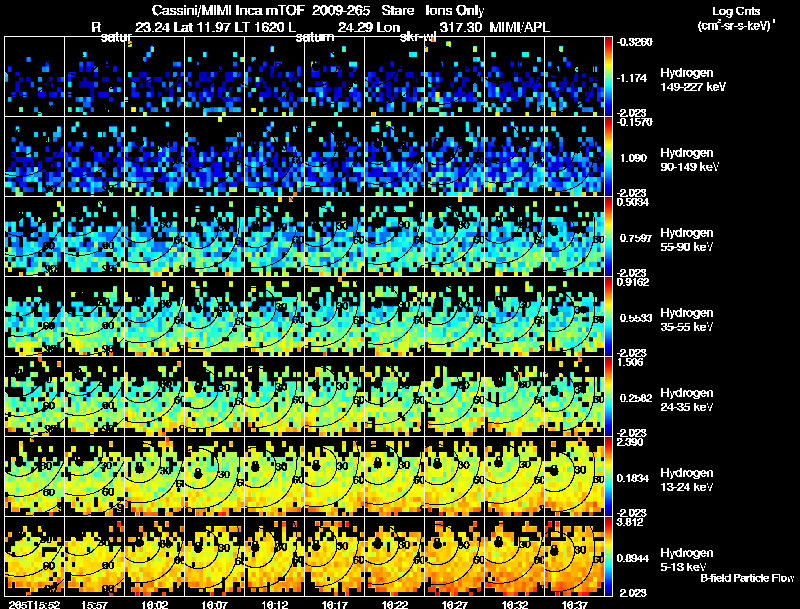Open the 149-227 keV image panel at 16:22
Viewport: 800px width, 609px height.
(395, 76)
